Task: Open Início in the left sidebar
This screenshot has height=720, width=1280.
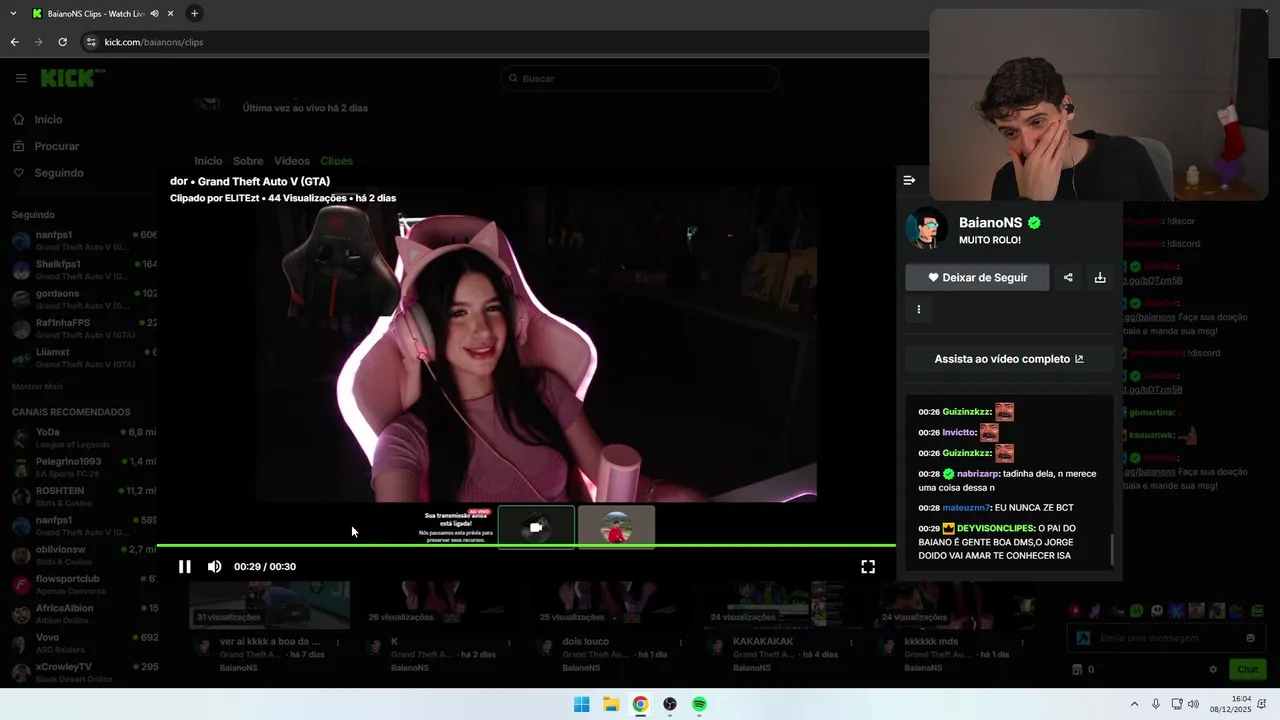Action: click(48, 120)
